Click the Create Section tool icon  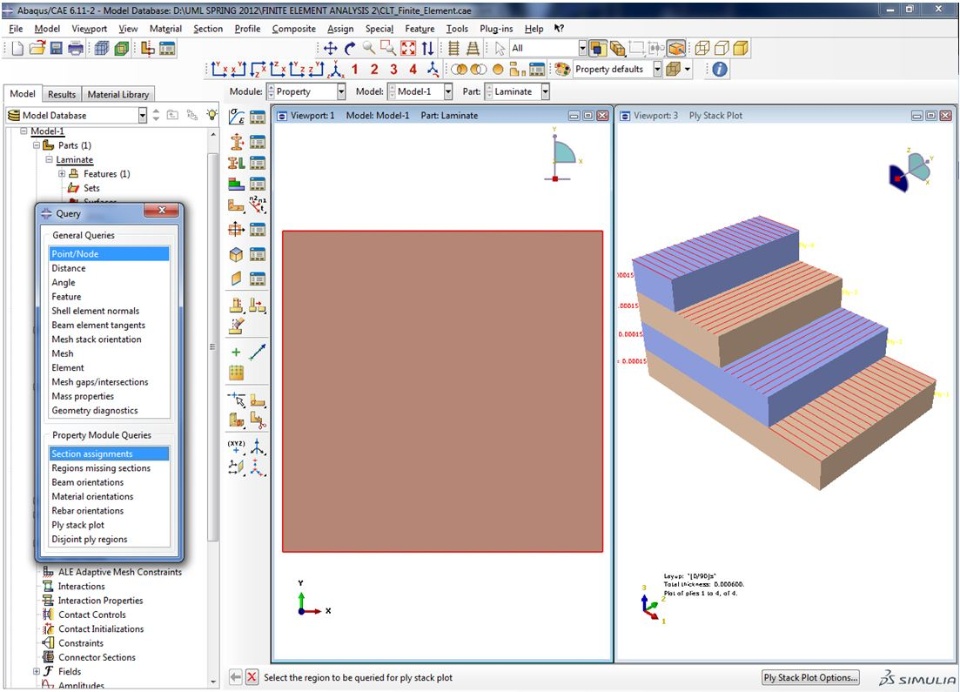coord(236,141)
